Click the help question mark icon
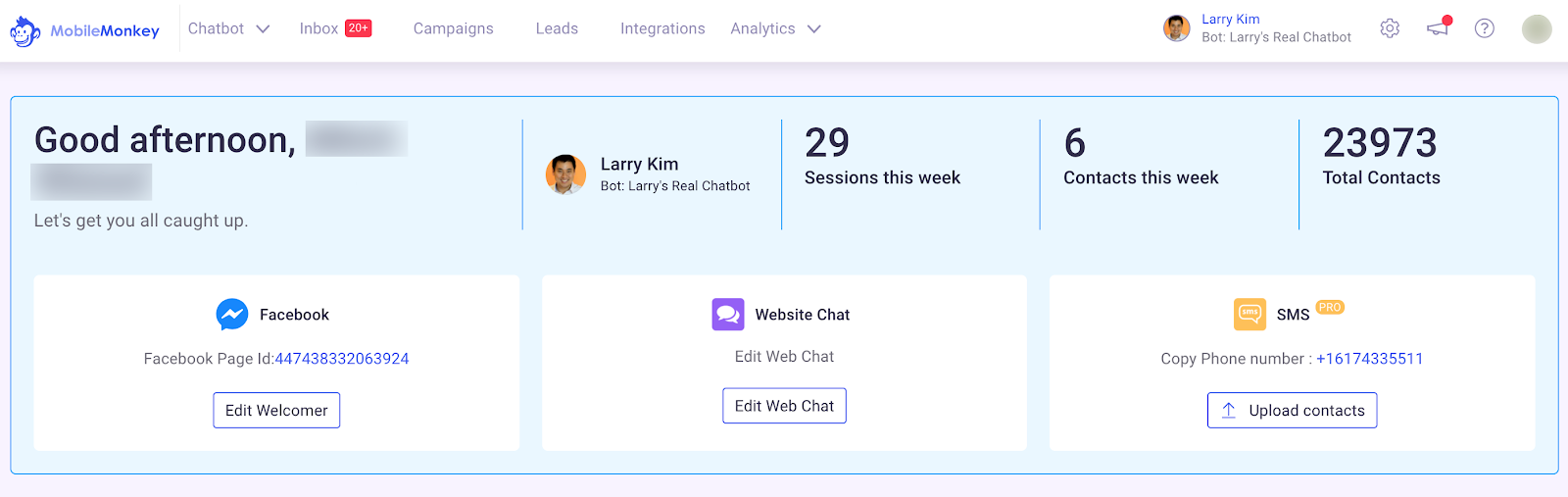Screen dimensions: 1568x497 point(1485,28)
